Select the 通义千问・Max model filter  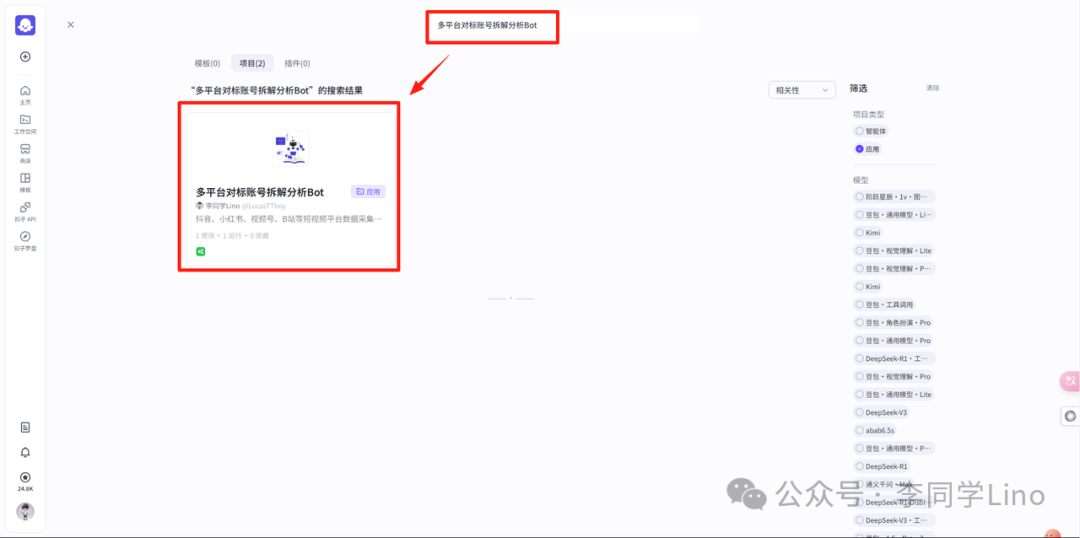pos(886,484)
